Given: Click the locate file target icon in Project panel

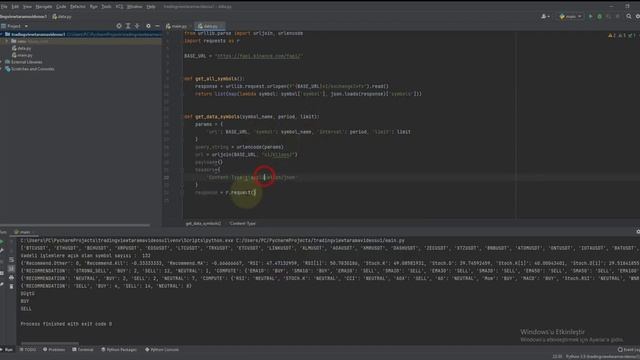Looking at the screenshot, I should pos(119,26).
